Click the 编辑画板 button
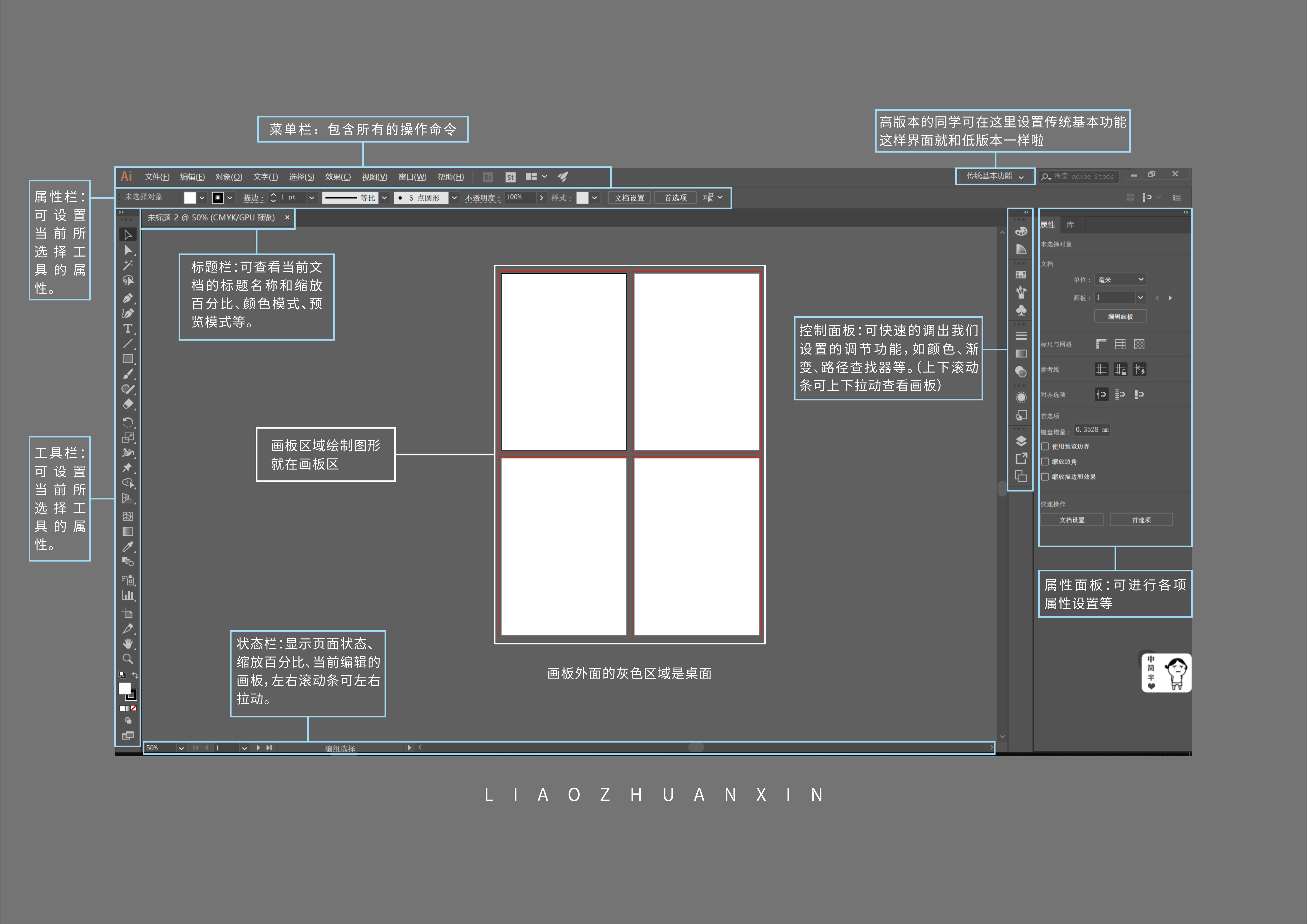 point(1120,317)
